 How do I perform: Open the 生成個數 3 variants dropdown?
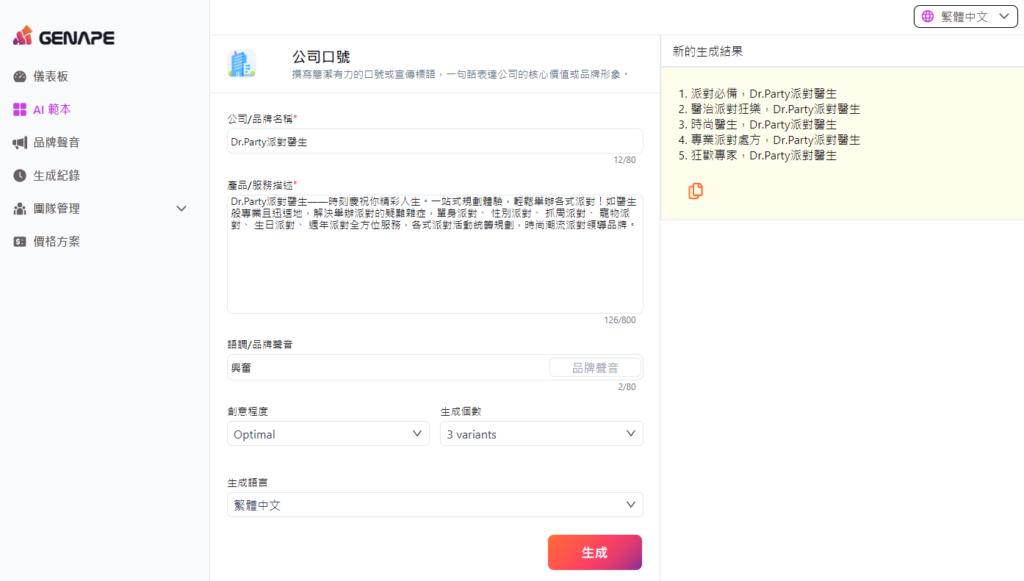(541, 433)
